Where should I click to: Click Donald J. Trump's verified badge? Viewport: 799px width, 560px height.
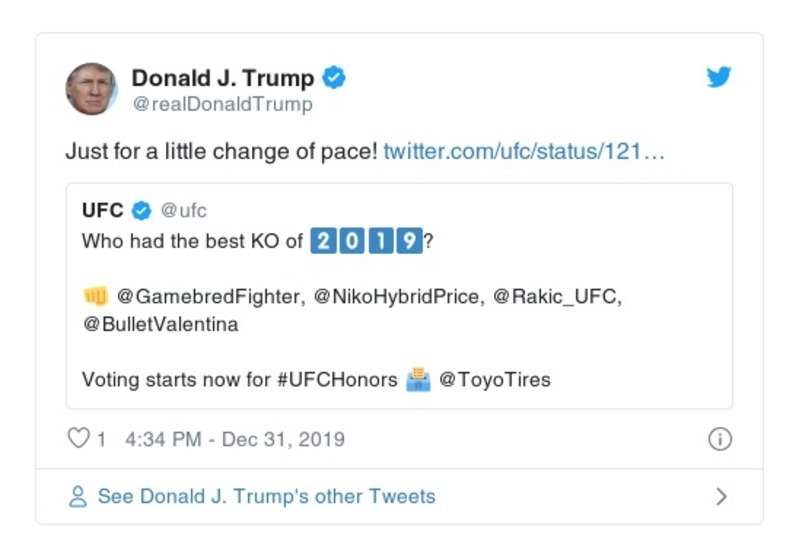pos(335,78)
